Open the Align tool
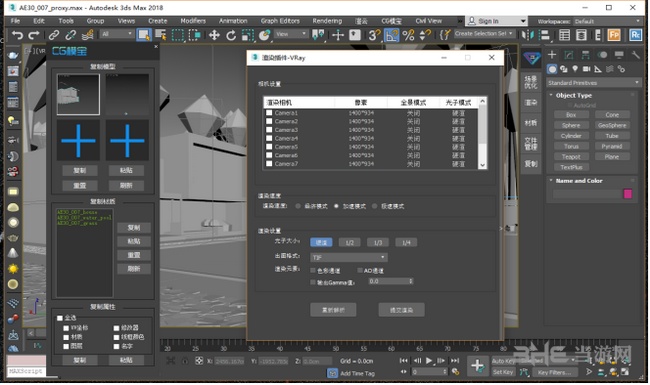 coord(544,35)
